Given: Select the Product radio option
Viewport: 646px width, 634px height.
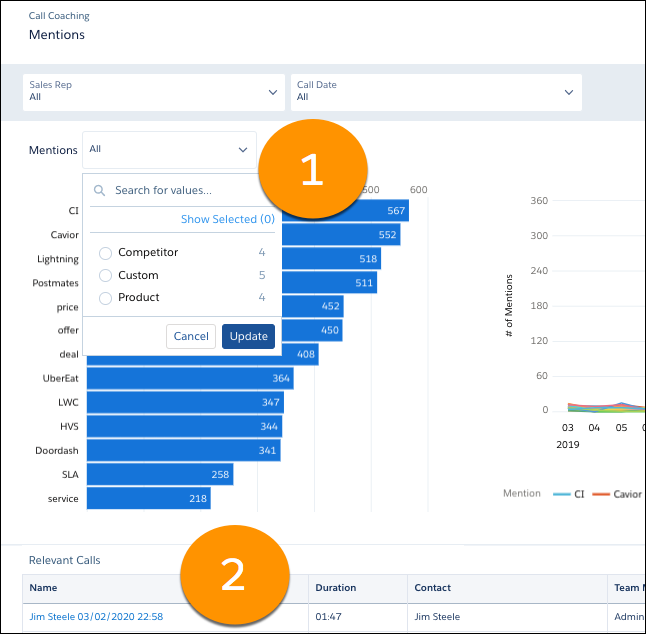Looking at the screenshot, I should tap(105, 298).
